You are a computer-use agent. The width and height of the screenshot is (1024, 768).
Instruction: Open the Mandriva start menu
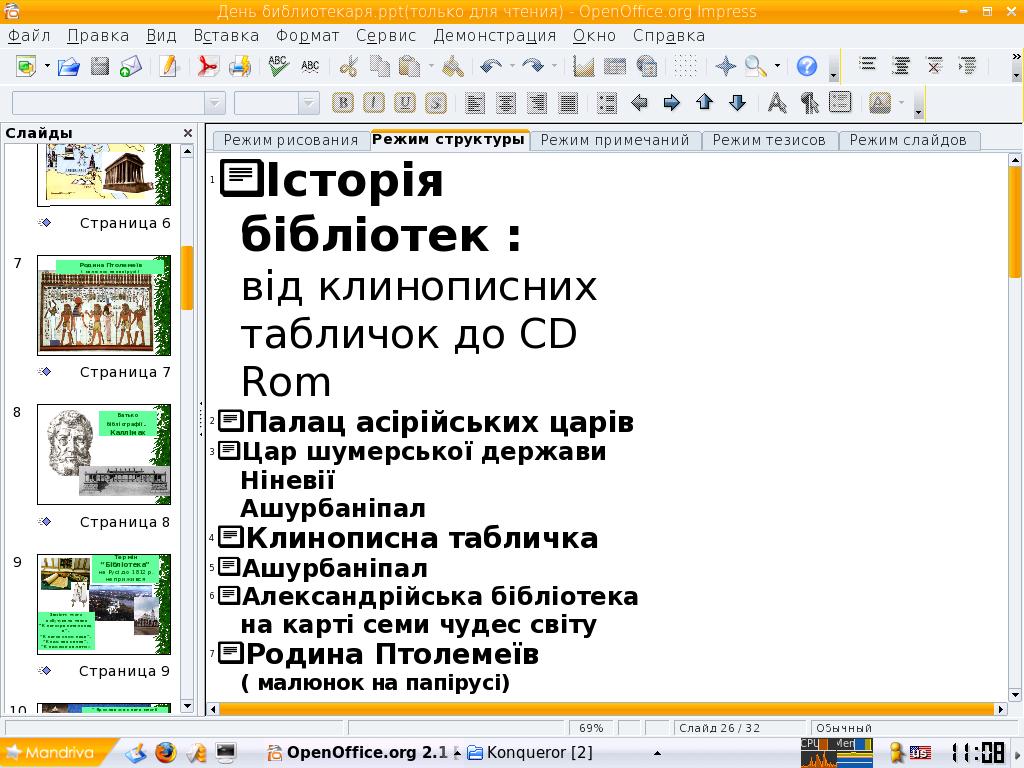pos(57,752)
